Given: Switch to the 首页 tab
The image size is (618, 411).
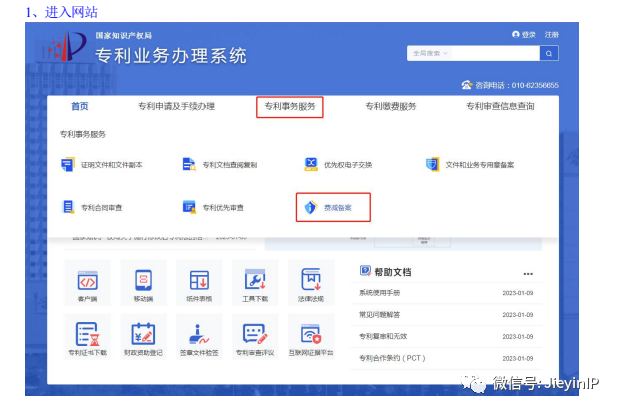Looking at the screenshot, I should coord(80,106).
